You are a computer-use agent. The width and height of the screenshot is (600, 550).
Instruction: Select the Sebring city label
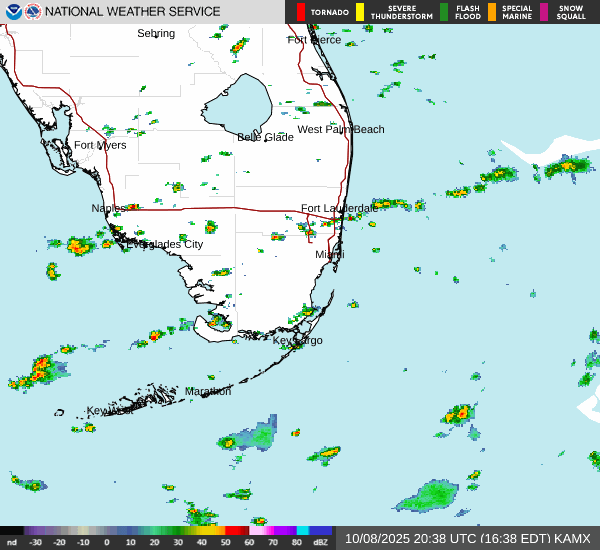[x=156, y=33]
